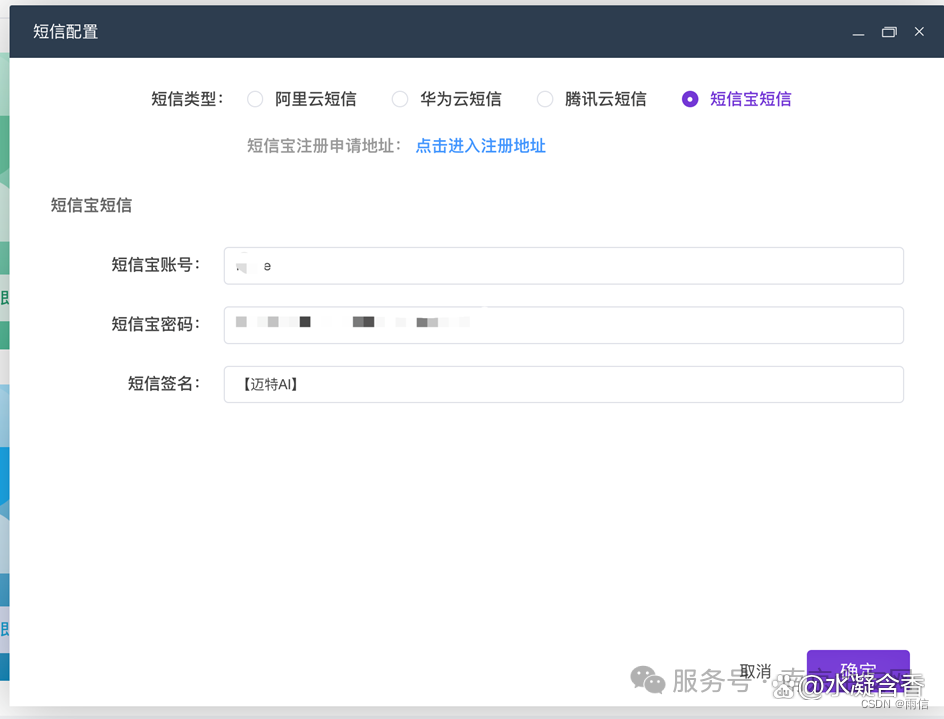Focus the 短信签名 input field
This screenshot has height=719, width=944.
coord(564,384)
